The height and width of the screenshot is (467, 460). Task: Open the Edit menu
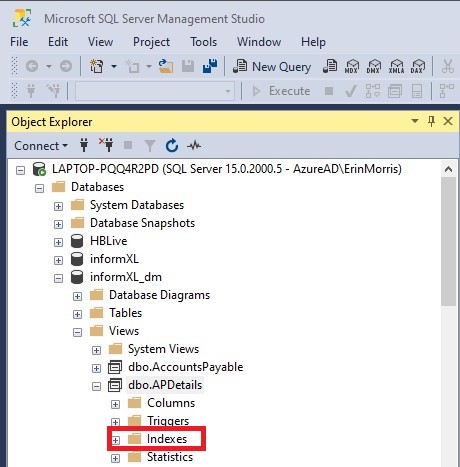tap(58, 42)
